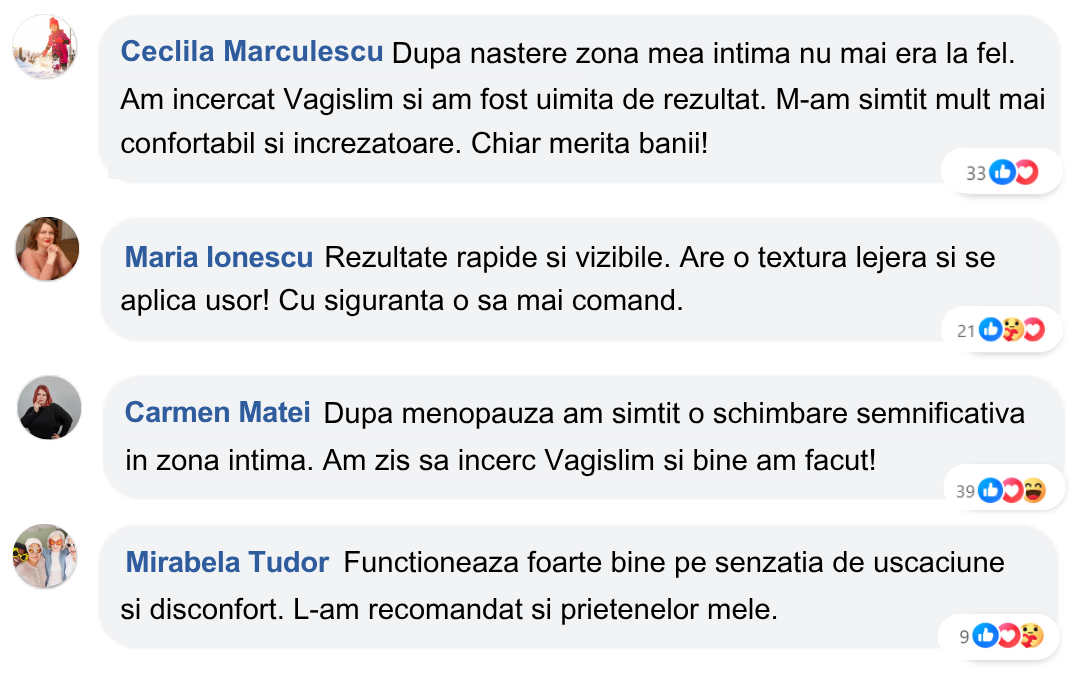Click the care reaction on Mirabela Tudor's comment
The height and width of the screenshot is (682, 1080).
point(1031,634)
